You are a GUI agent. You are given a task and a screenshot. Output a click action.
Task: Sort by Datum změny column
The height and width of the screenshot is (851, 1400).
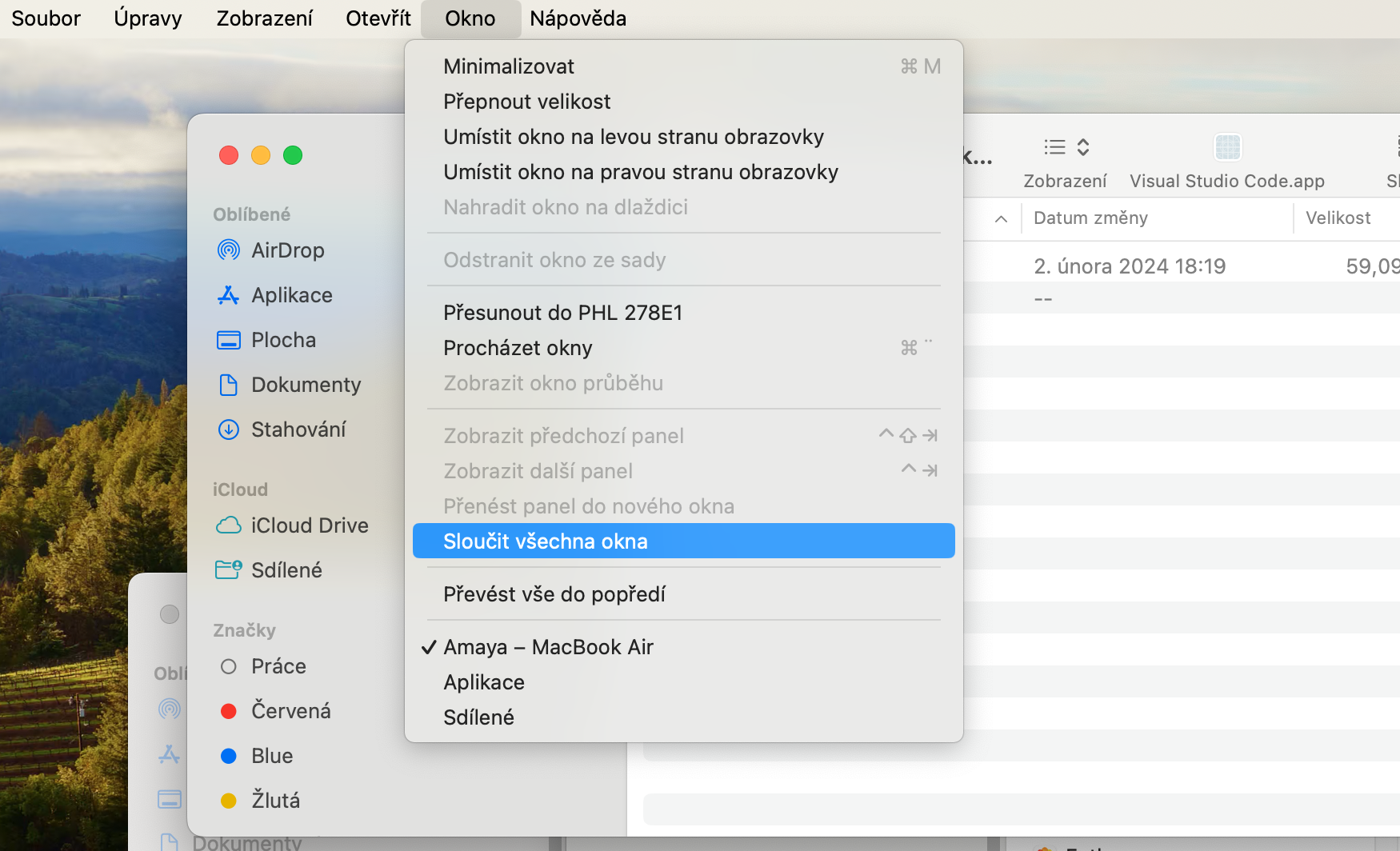point(1090,218)
